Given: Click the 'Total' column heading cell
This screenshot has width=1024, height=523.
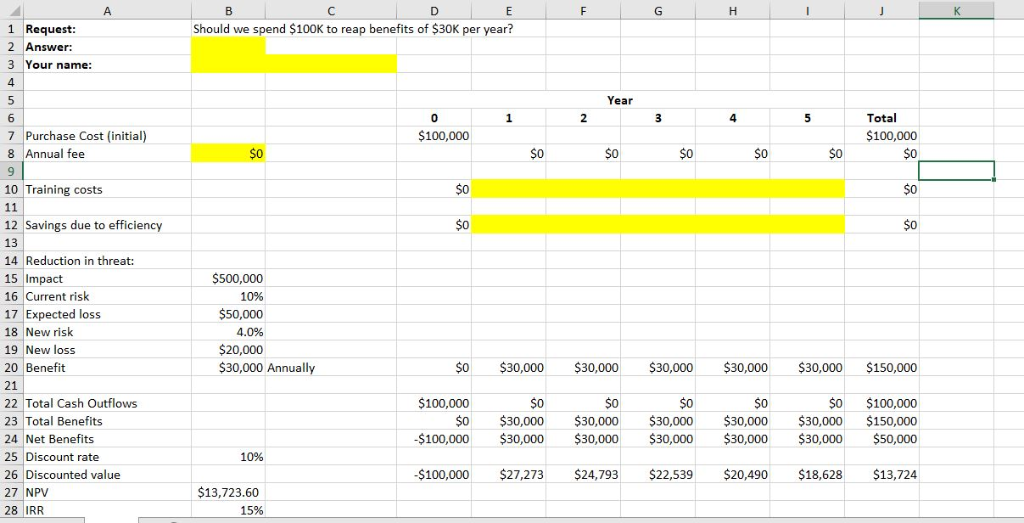Looking at the screenshot, I should (x=882, y=118).
